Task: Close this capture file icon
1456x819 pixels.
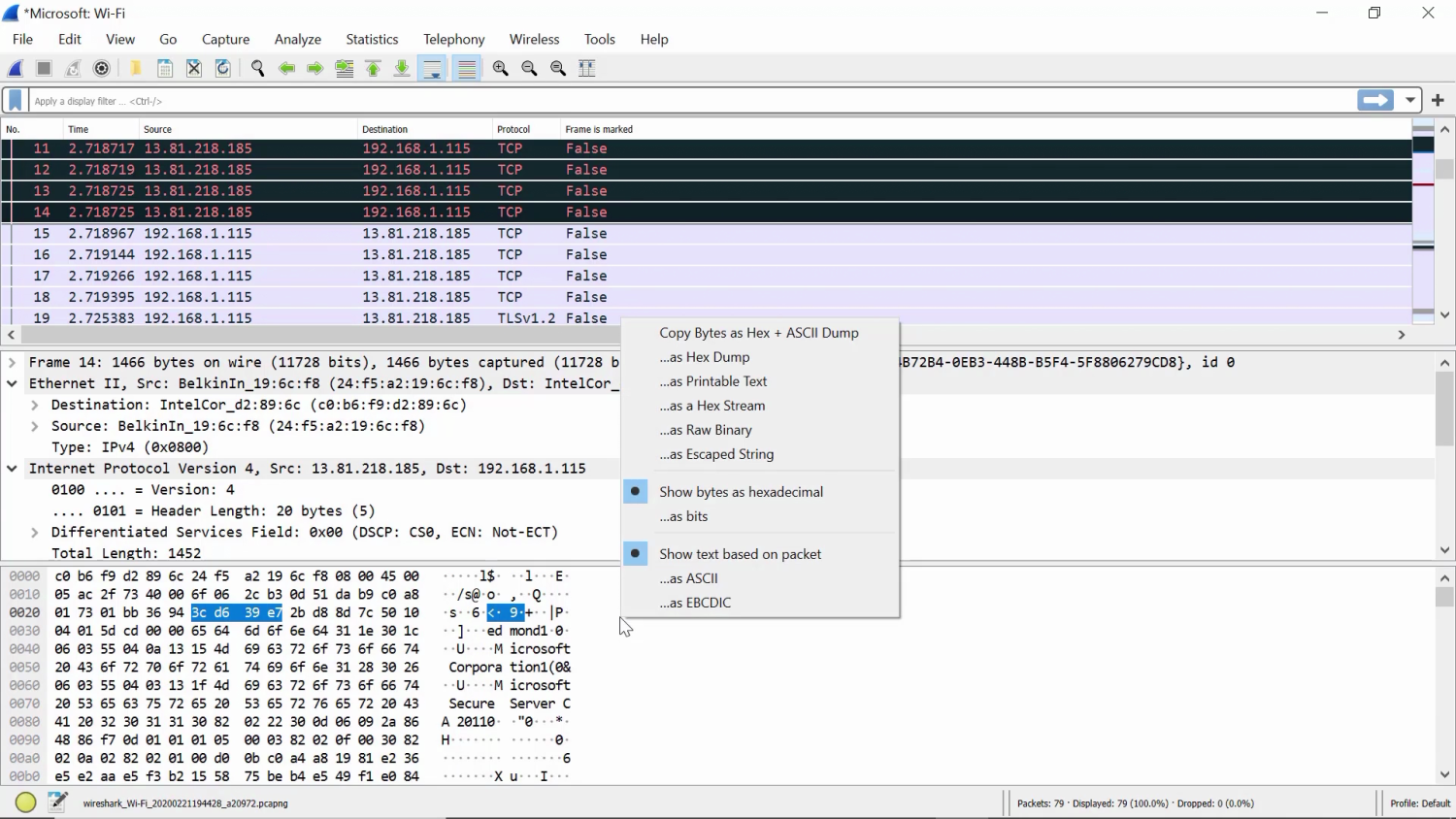Action: (x=194, y=68)
